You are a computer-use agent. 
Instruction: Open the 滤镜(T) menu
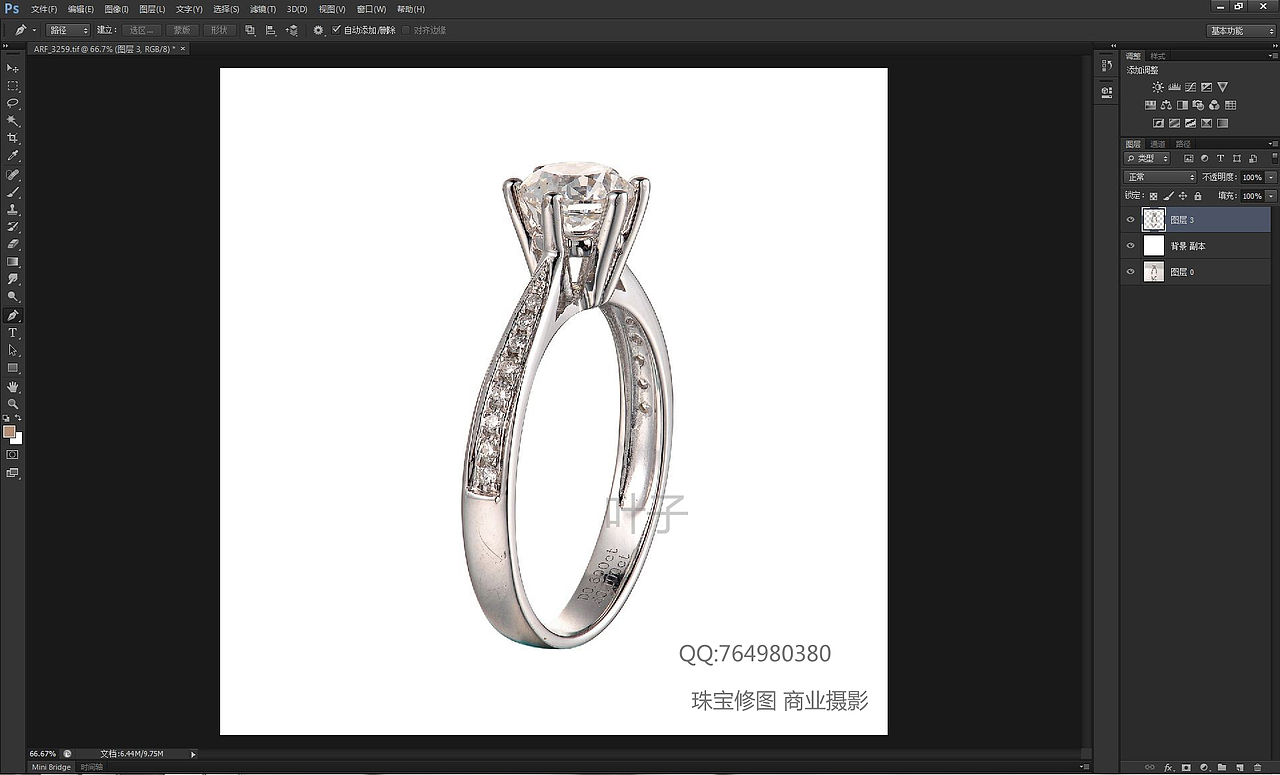263,9
